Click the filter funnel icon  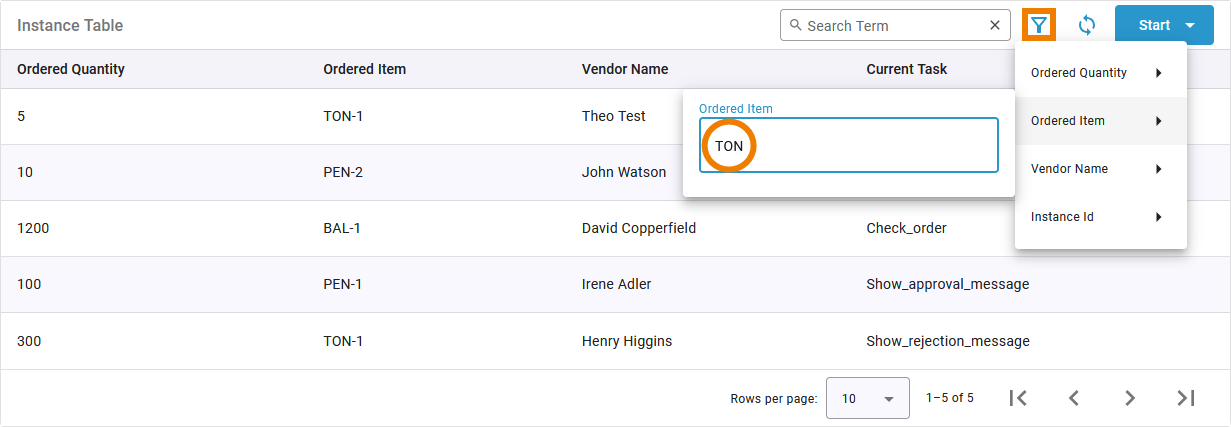tap(1040, 25)
